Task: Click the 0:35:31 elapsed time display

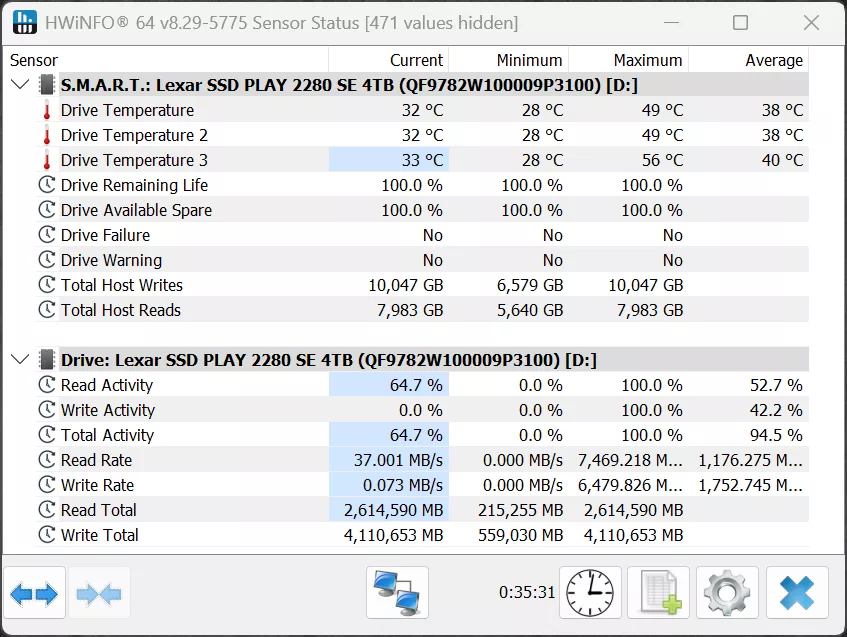Action: coord(527,592)
